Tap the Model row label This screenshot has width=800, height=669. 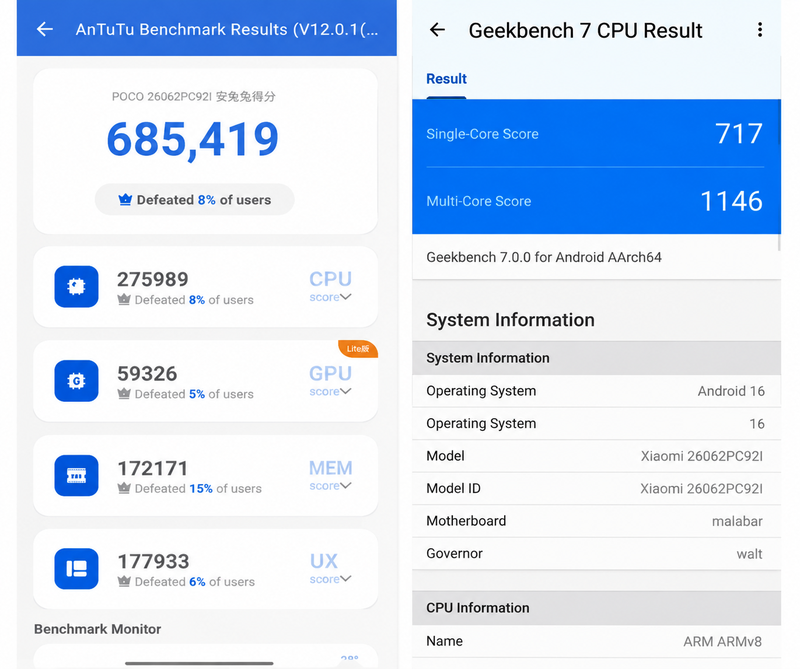point(445,456)
